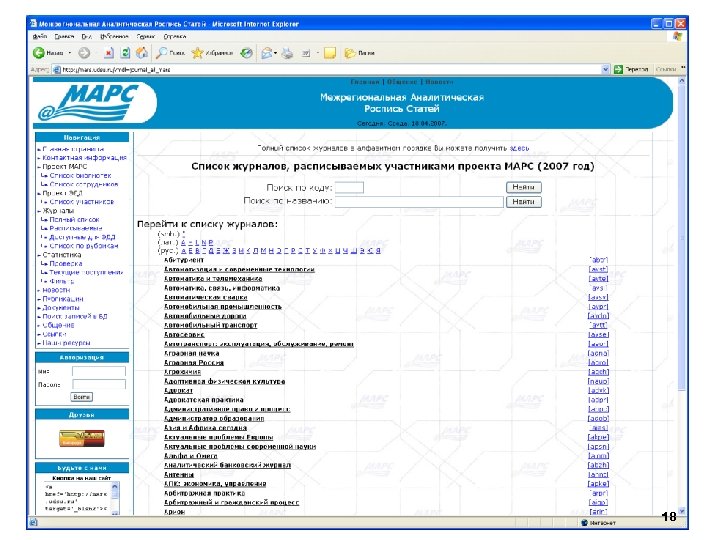
Task: Open the Вид menu
Action: tap(86, 36)
